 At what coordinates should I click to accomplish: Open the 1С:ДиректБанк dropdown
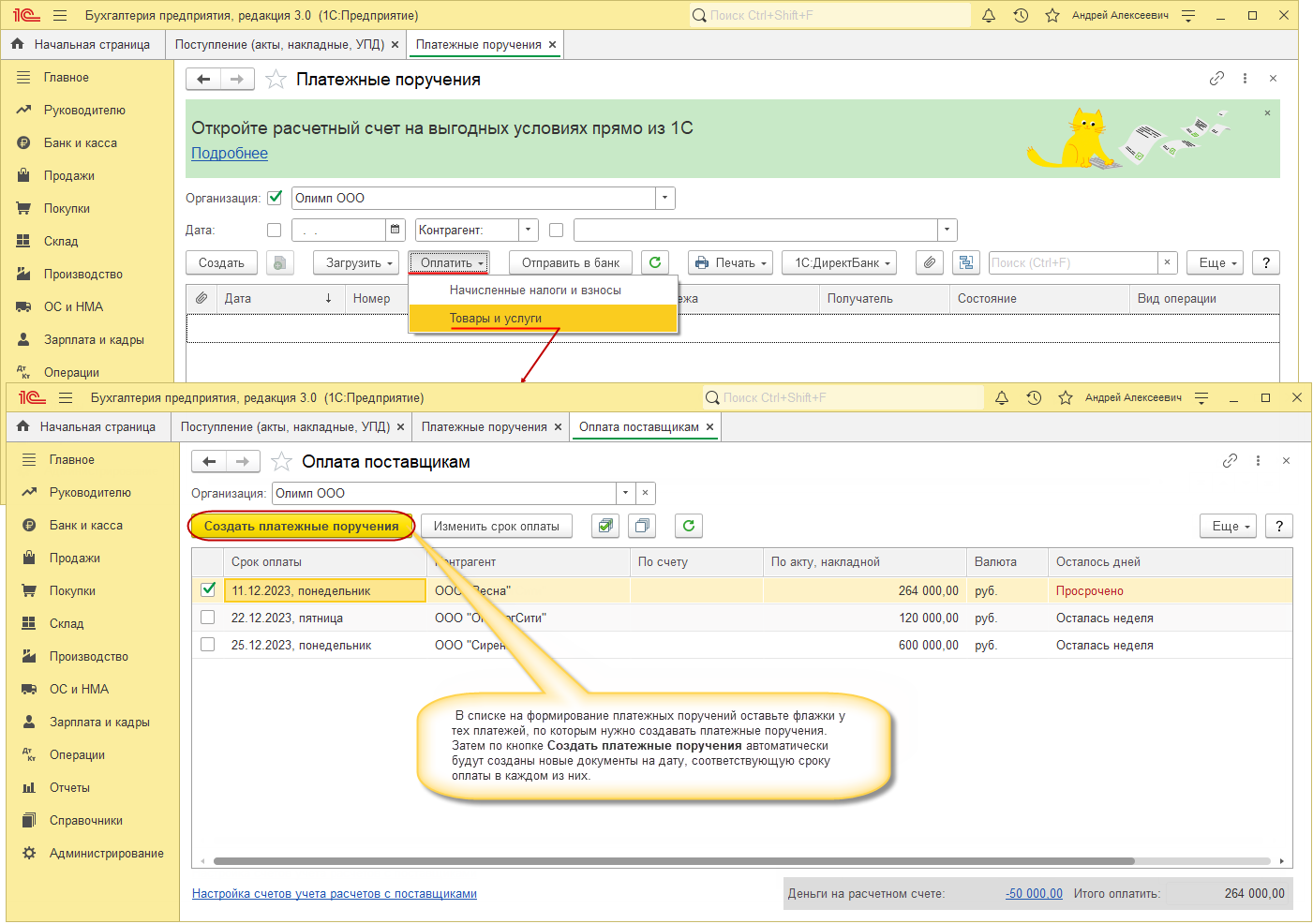point(840,262)
